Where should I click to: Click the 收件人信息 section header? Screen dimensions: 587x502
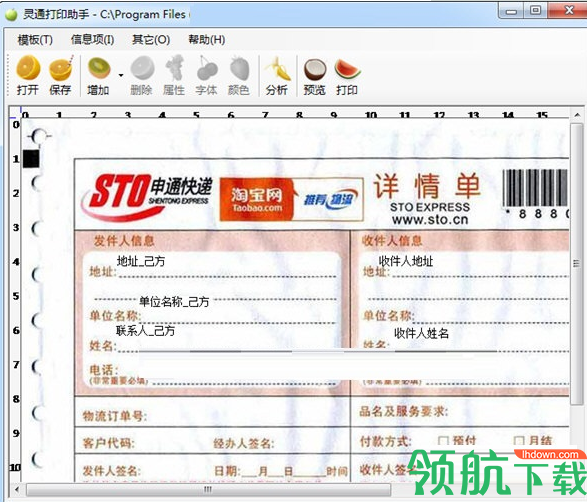392,241
